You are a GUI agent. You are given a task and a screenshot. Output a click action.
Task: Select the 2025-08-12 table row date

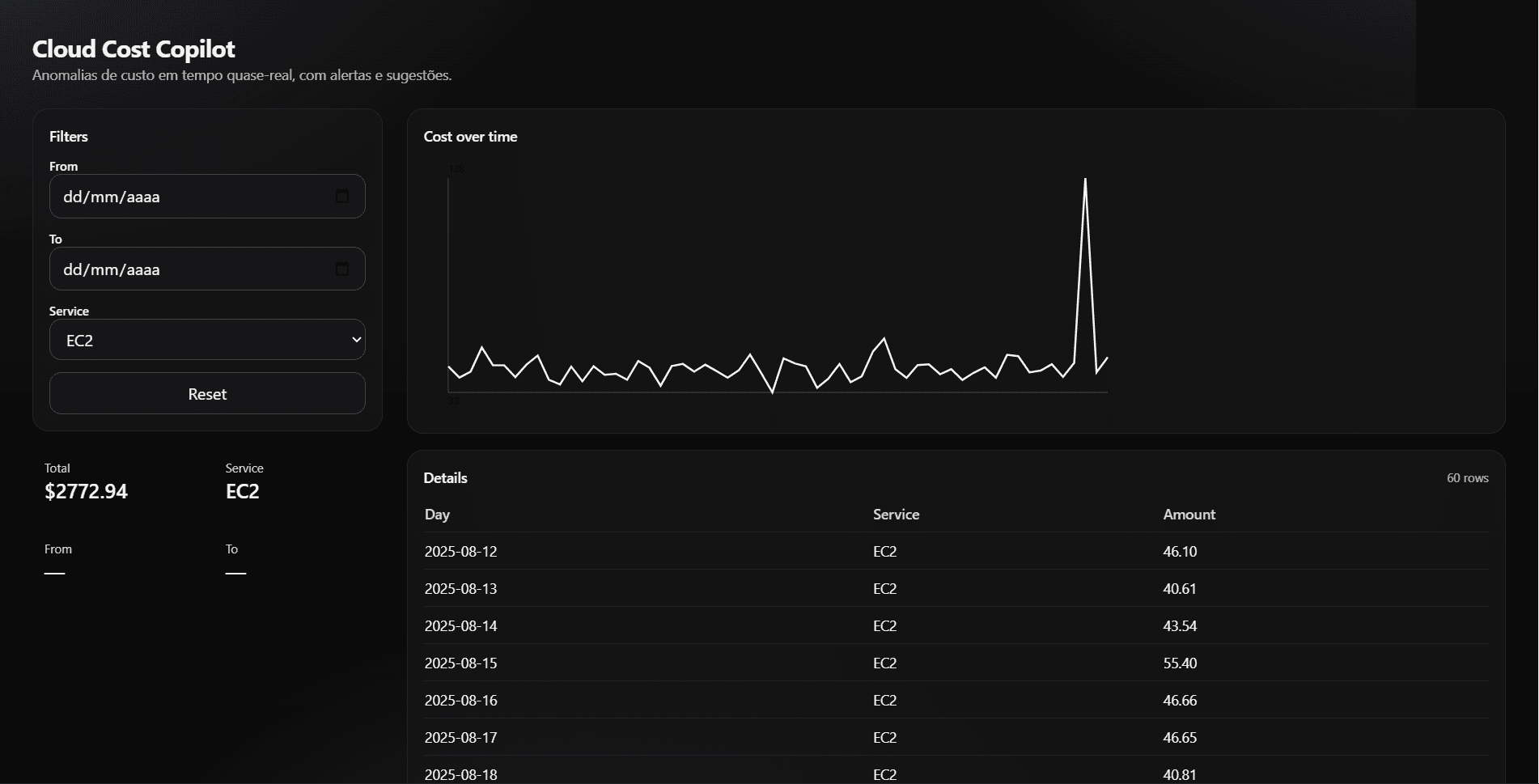point(460,552)
